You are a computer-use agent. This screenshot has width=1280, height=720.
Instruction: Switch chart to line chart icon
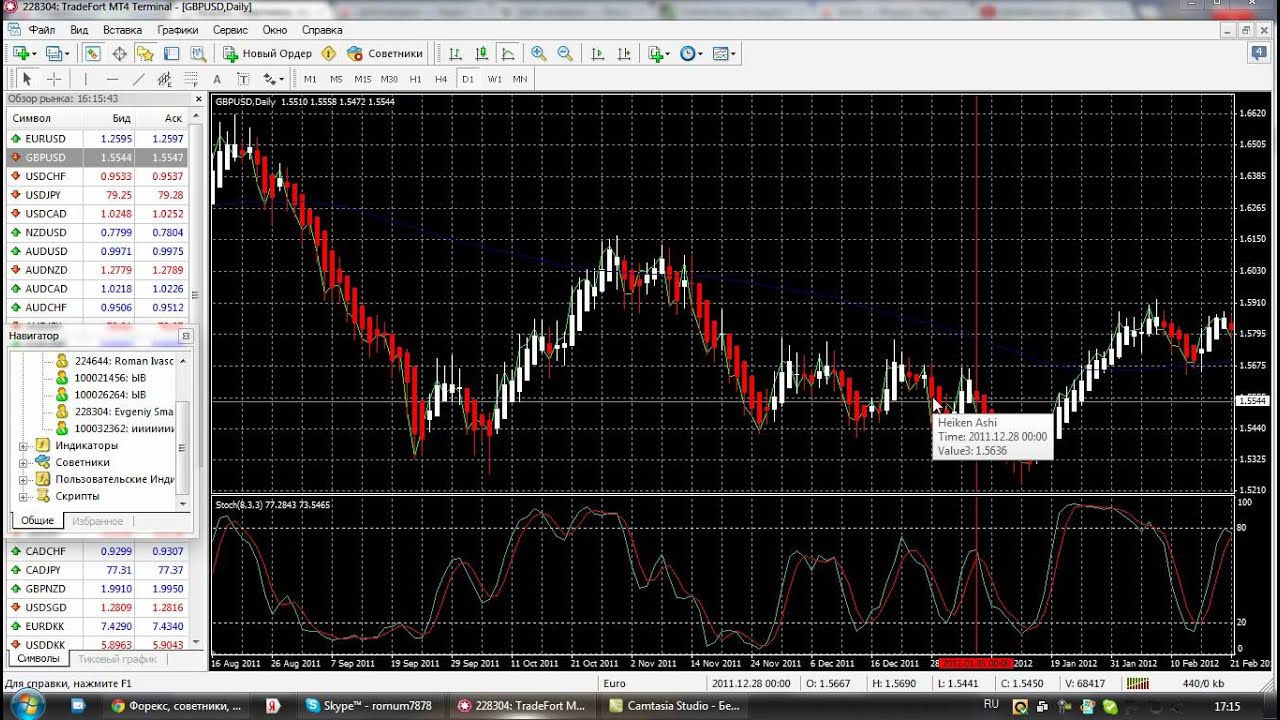click(507, 53)
